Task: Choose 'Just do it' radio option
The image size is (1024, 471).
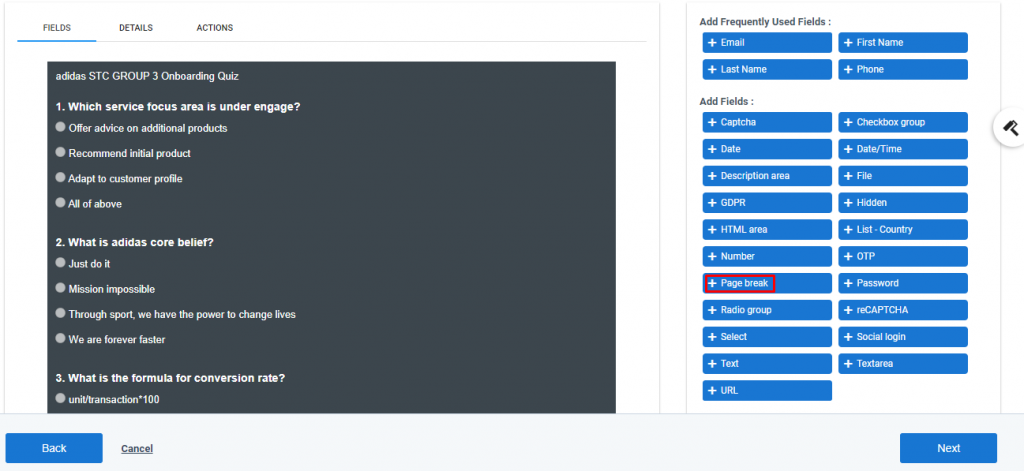Action: point(61,263)
